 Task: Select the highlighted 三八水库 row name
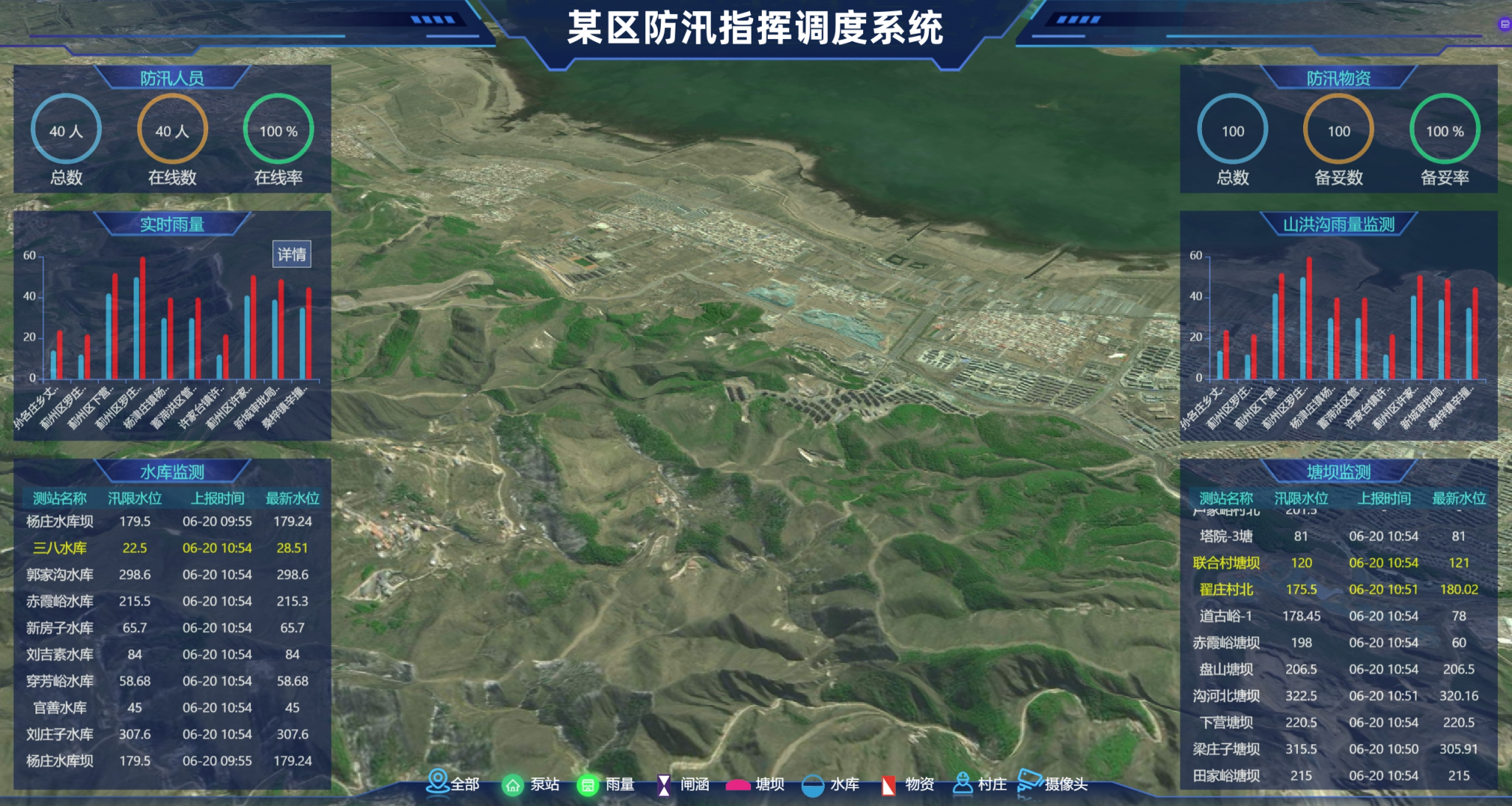(60, 548)
